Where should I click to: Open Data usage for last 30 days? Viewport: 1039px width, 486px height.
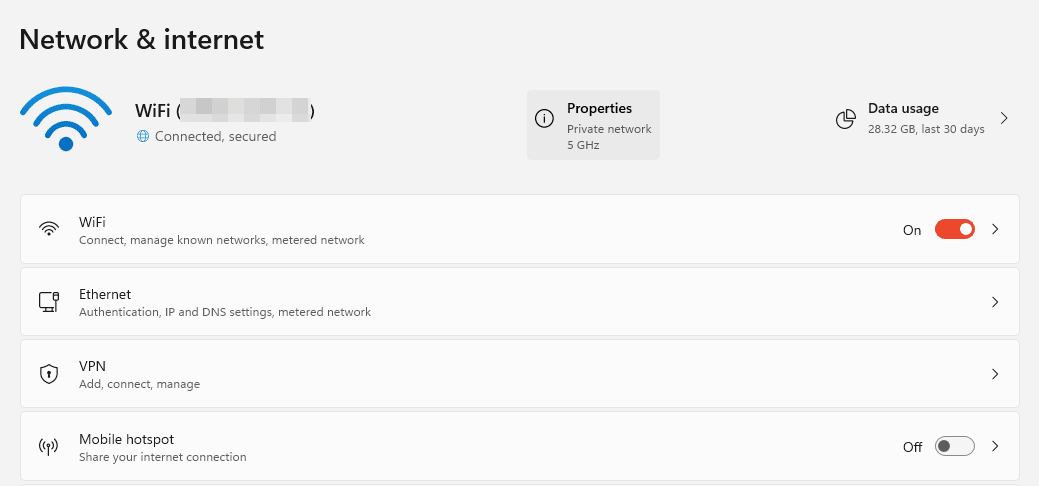pos(925,119)
